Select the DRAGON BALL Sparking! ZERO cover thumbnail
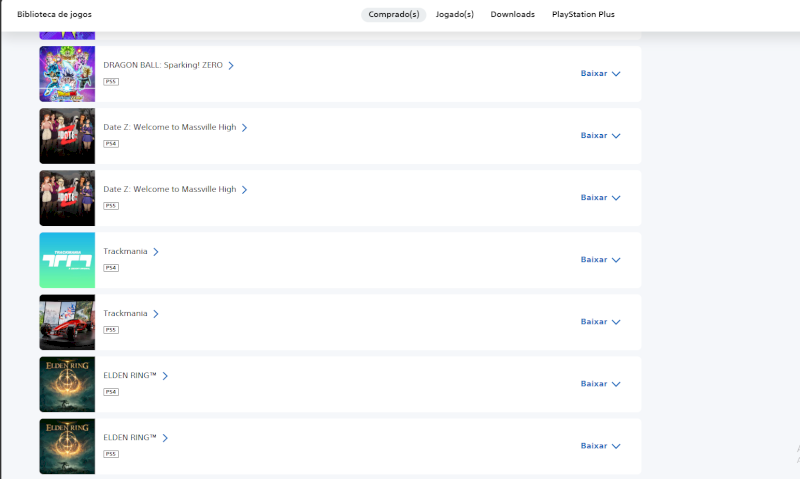 [67, 74]
